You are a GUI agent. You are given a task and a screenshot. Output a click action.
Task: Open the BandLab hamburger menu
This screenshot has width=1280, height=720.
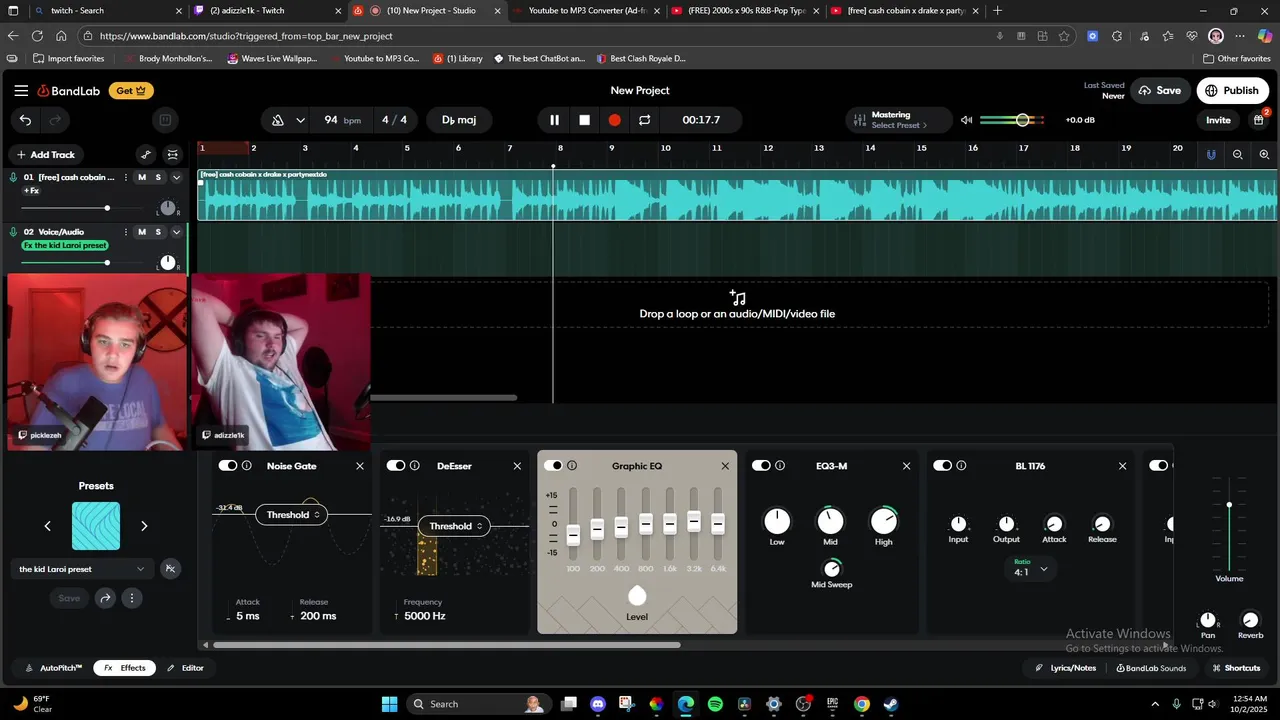(x=21, y=91)
